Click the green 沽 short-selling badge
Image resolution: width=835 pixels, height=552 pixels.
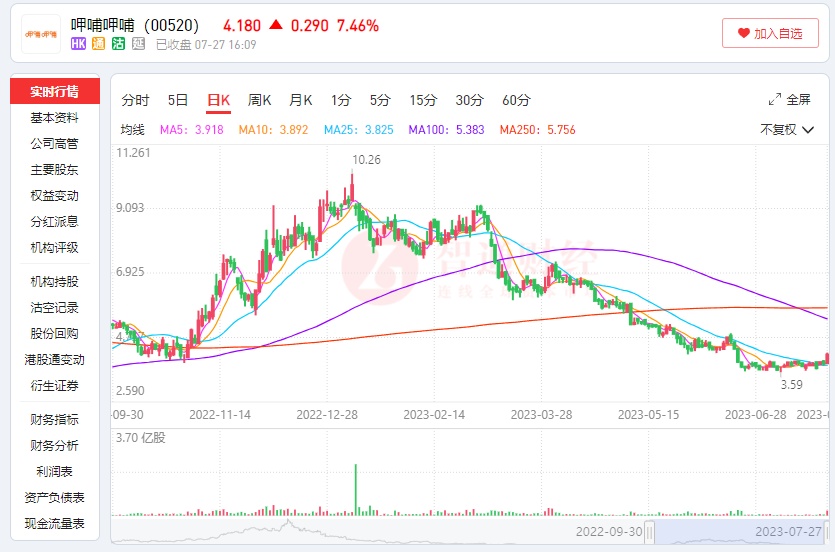click(x=118, y=44)
